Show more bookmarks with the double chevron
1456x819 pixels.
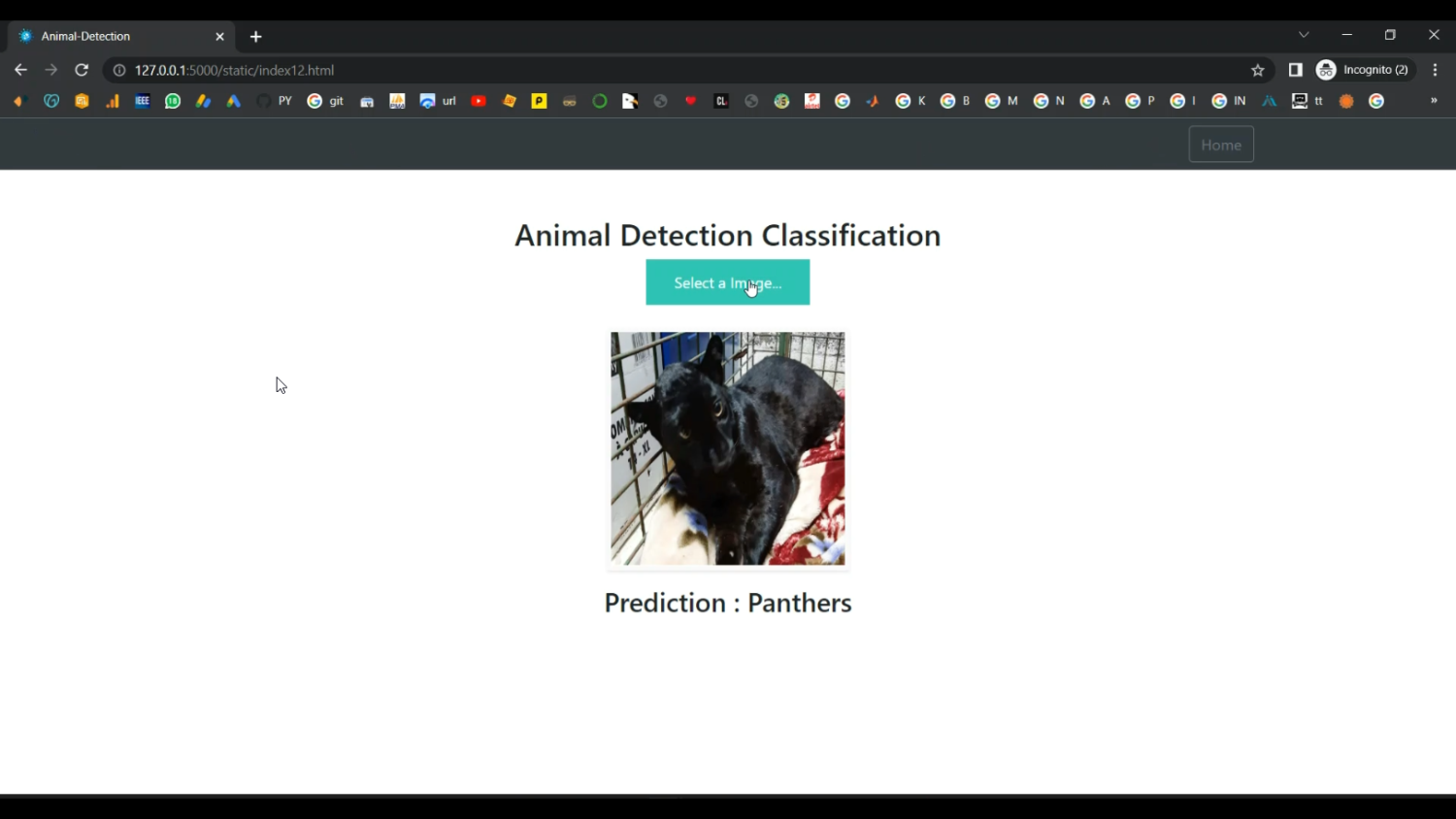[1434, 101]
